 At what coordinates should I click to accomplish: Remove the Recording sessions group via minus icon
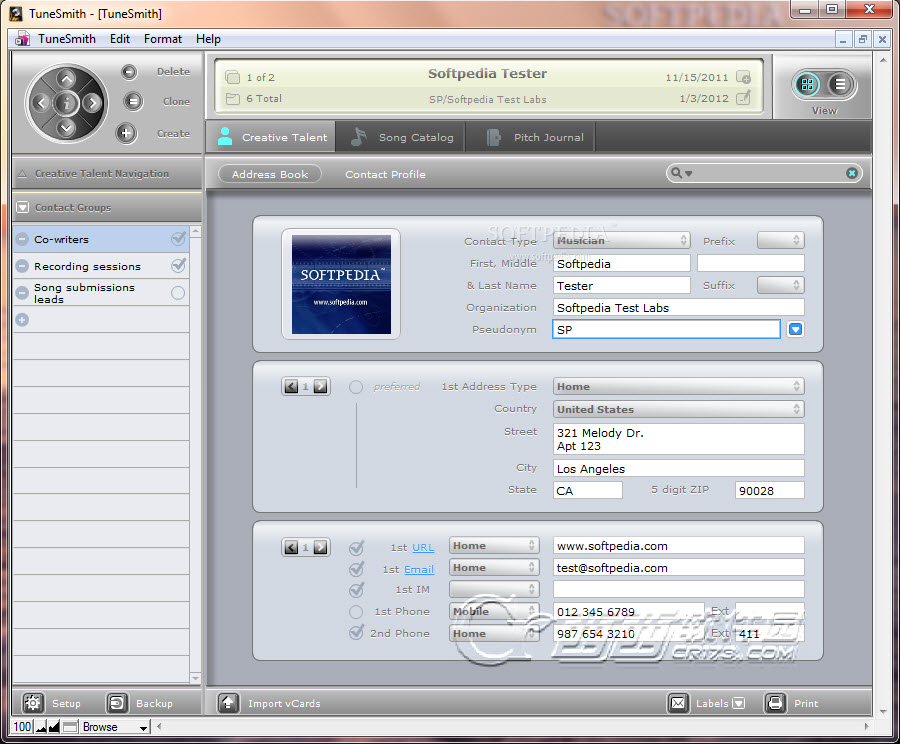[22, 266]
